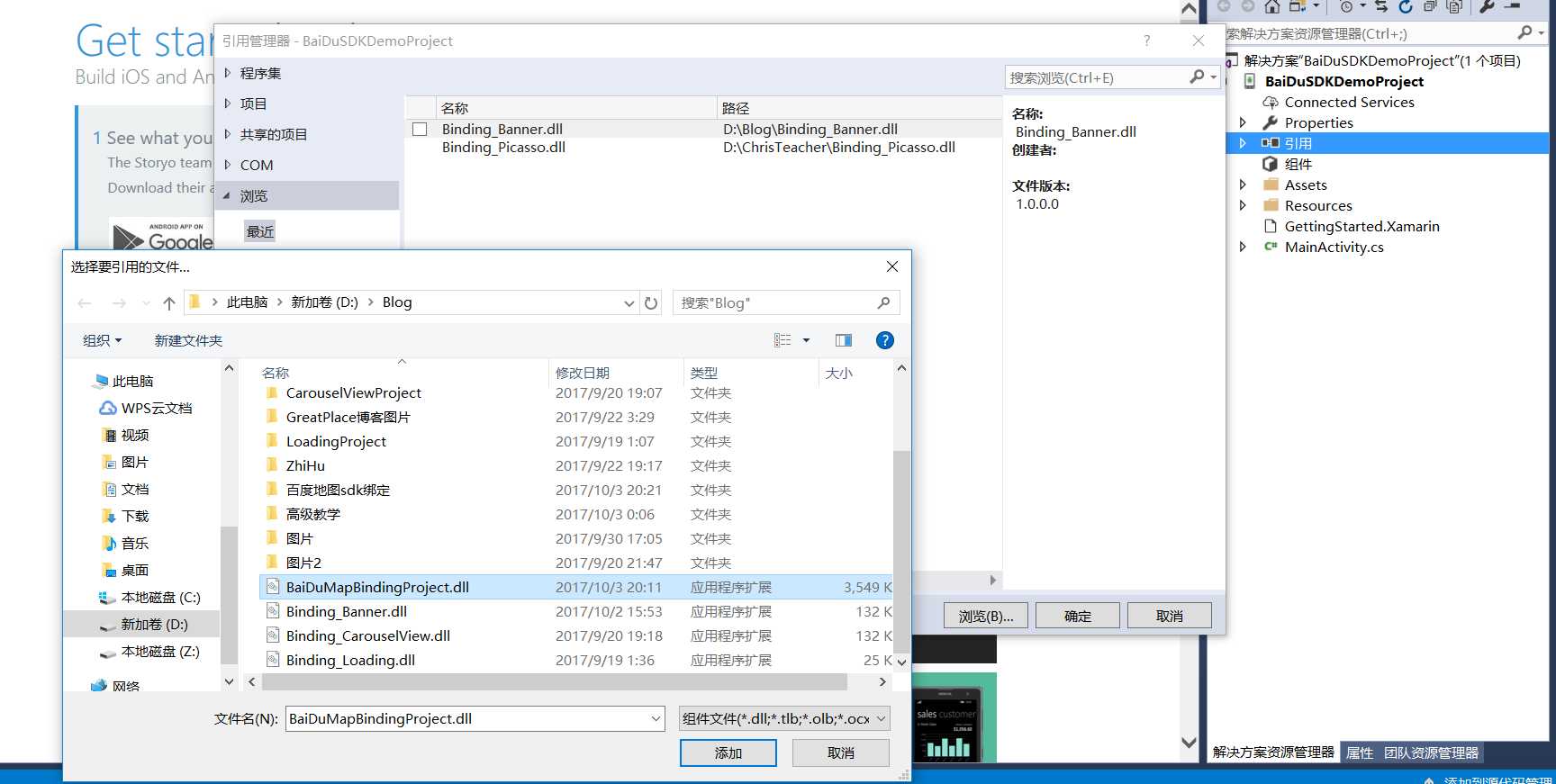Open address bar previous locations dropdown
1556x784 pixels.
pos(629,303)
